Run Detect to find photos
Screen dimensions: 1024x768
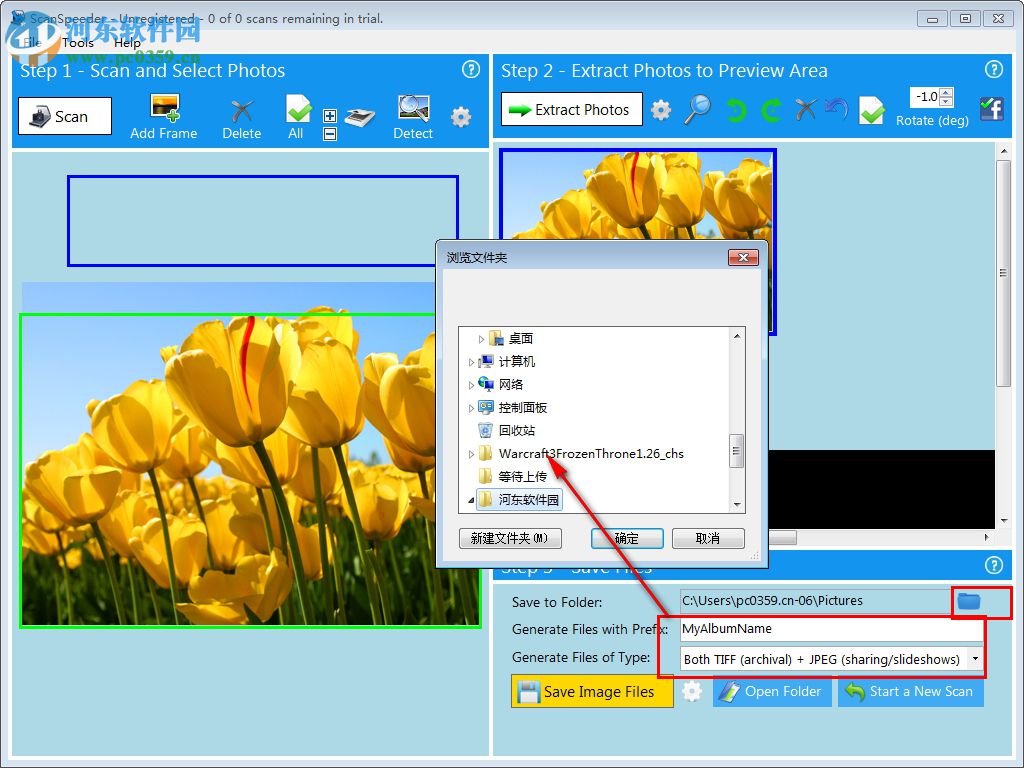[x=413, y=117]
